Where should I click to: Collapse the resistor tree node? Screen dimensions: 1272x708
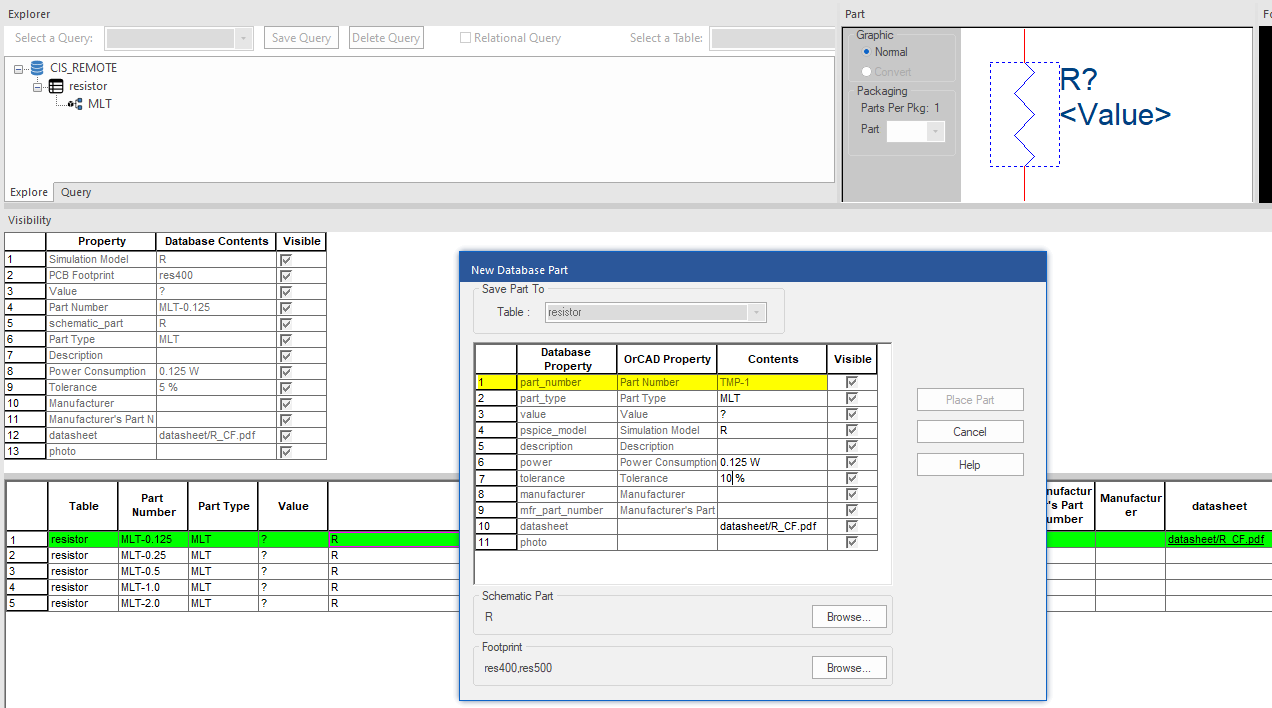(38, 87)
